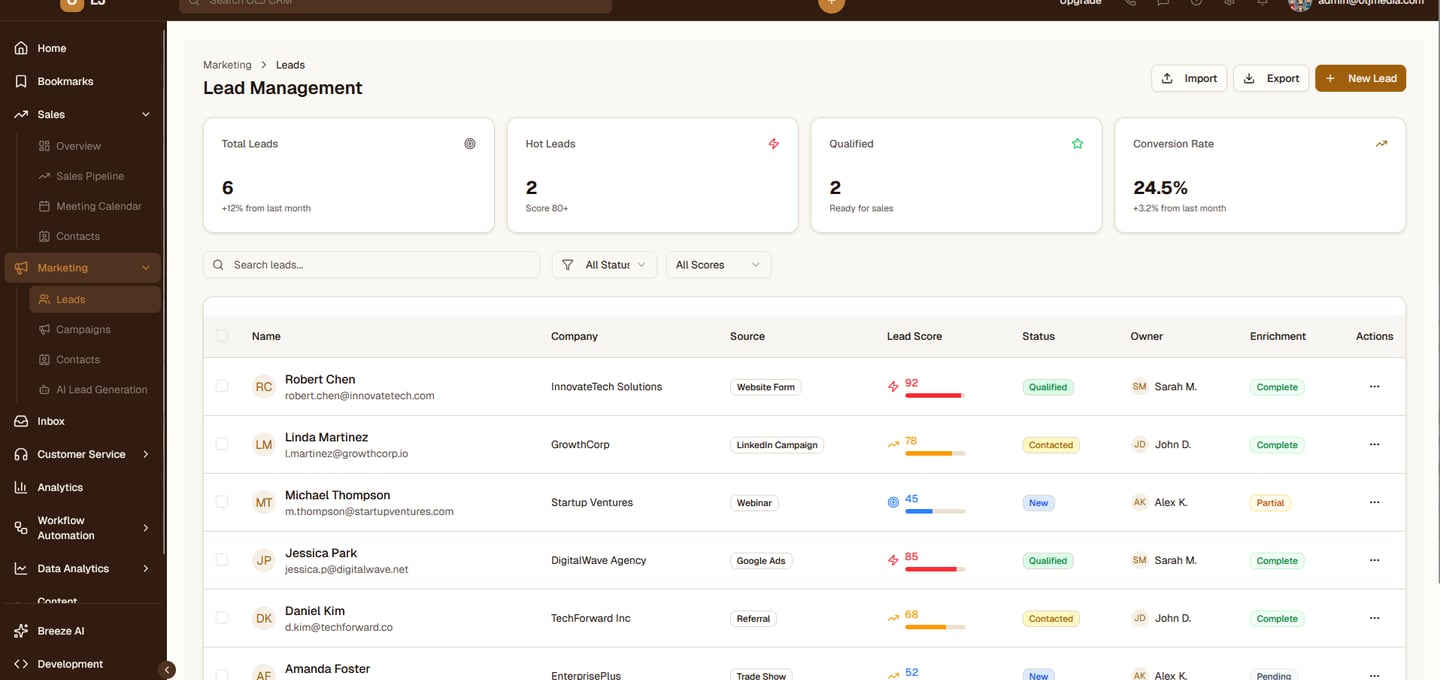Screen dimensions: 1440x680
Task: Expand Workflow Automation submenu chevron
Action: pyautogui.click(x=146, y=528)
